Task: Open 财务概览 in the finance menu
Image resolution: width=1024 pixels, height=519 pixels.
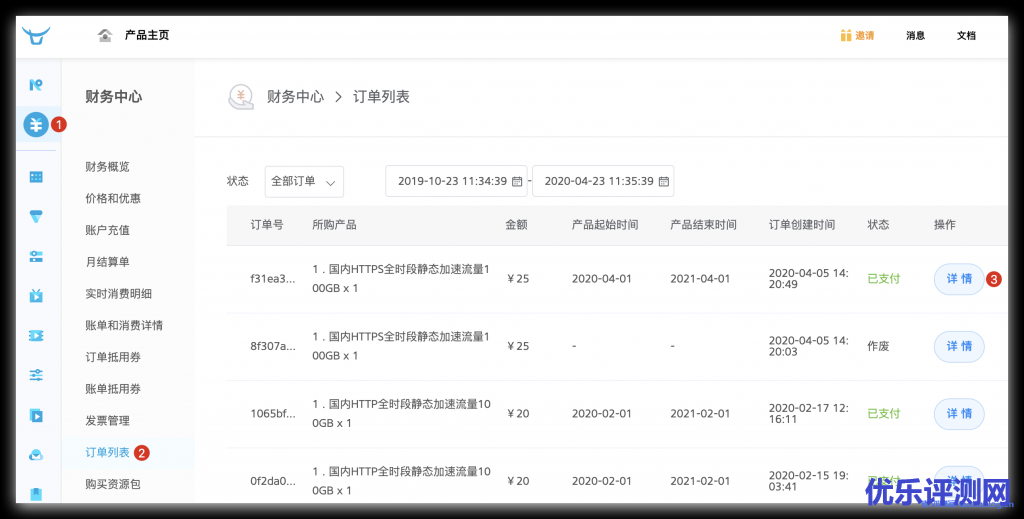Action: click(x=107, y=166)
